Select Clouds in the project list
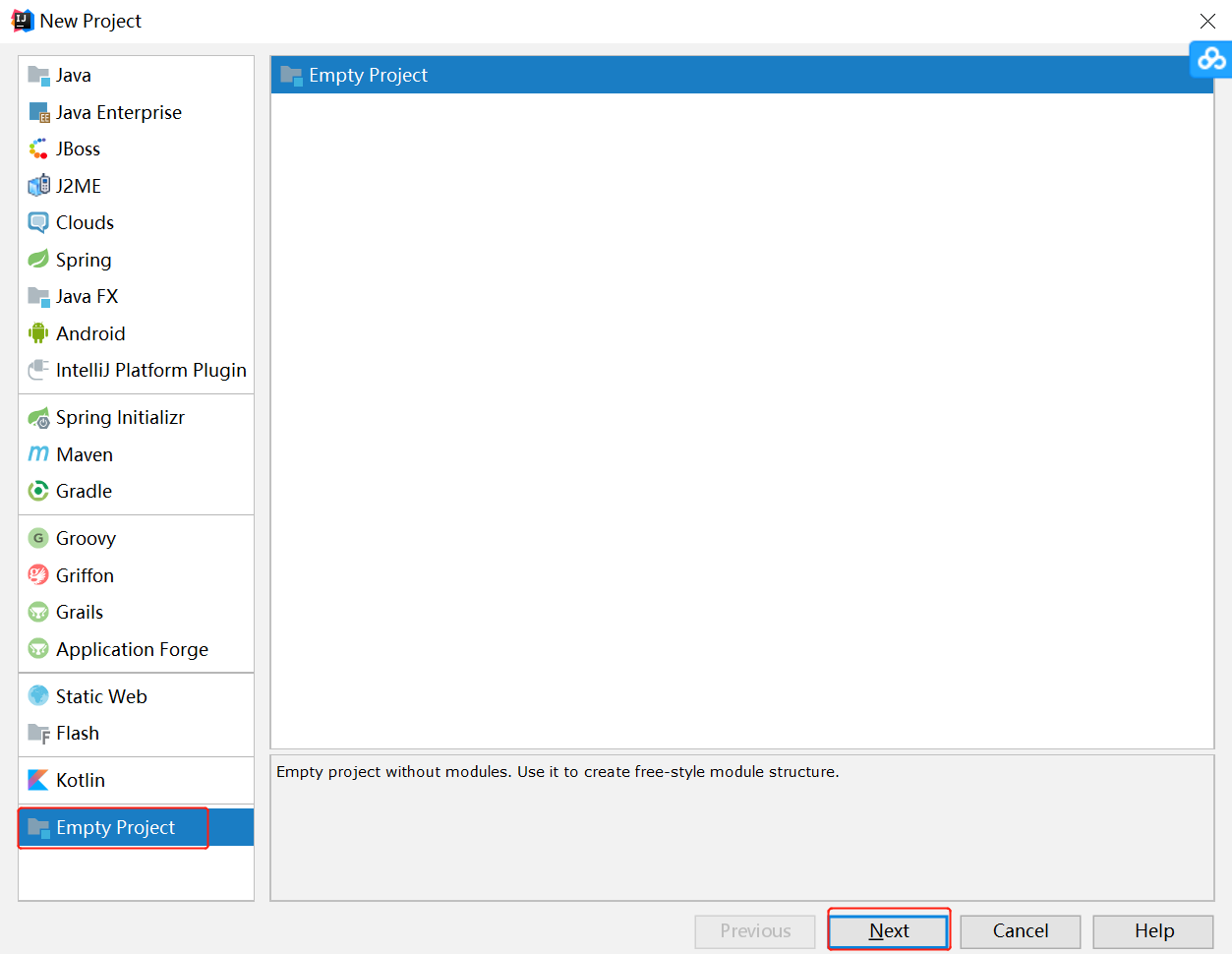Image resolution: width=1232 pixels, height=954 pixels. click(x=136, y=222)
